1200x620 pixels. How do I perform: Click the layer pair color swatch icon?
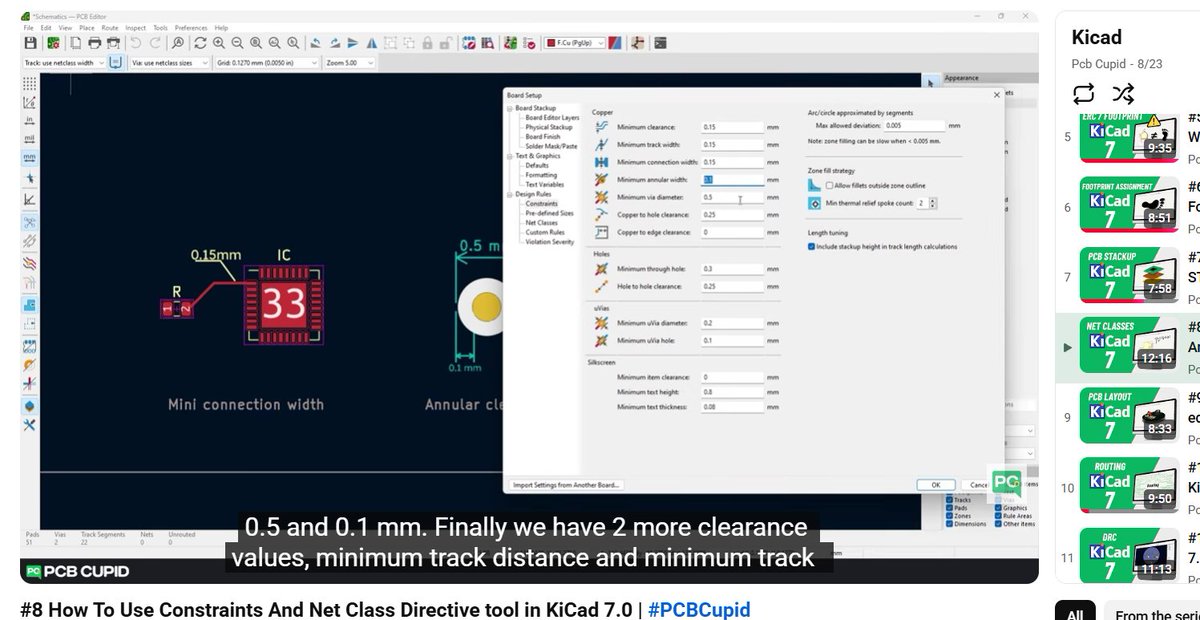click(x=617, y=43)
